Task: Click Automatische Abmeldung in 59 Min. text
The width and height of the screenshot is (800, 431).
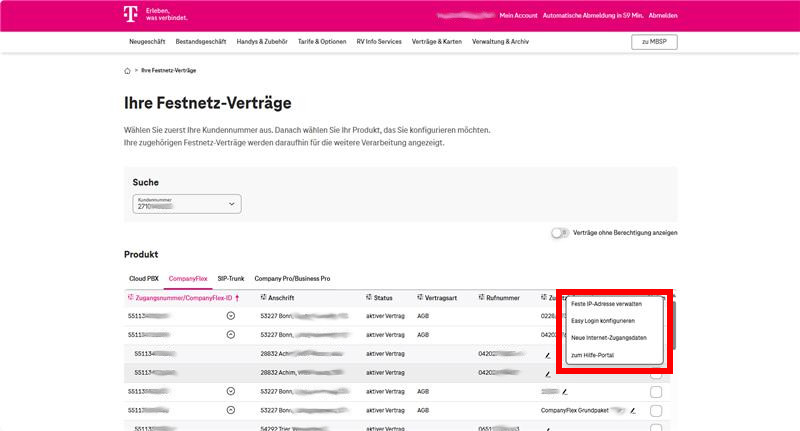Action: [592, 16]
